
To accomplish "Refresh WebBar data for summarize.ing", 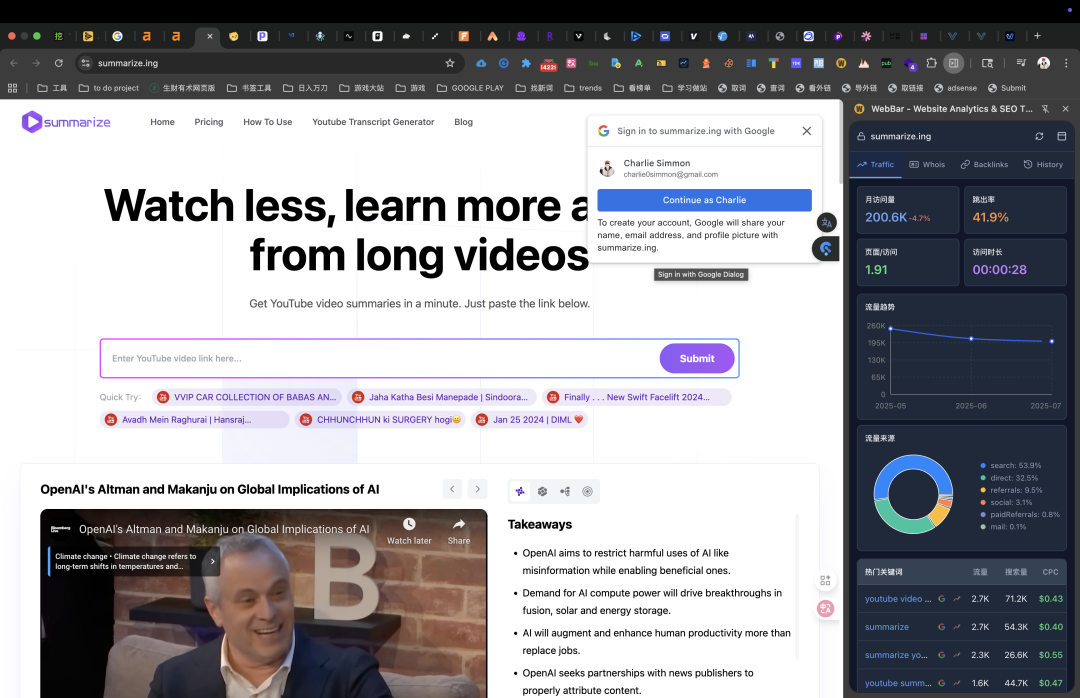I will coord(1039,136).
